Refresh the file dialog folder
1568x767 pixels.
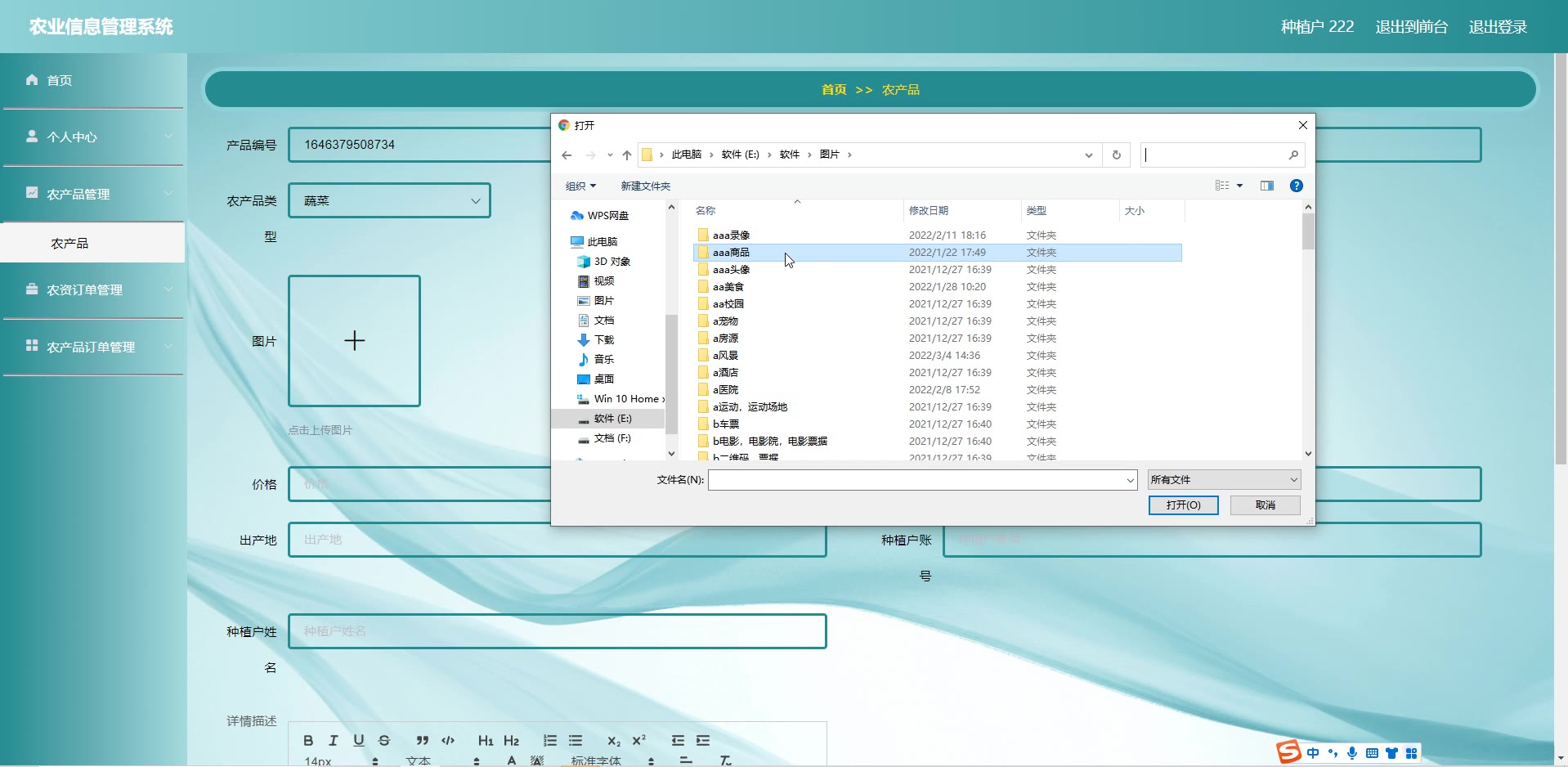1117,155
